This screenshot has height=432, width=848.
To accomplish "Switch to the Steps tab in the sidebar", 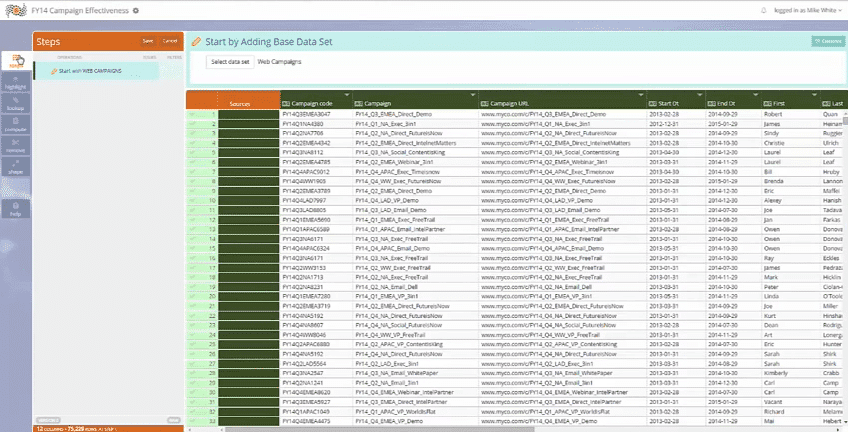I will tap(15, 61).
